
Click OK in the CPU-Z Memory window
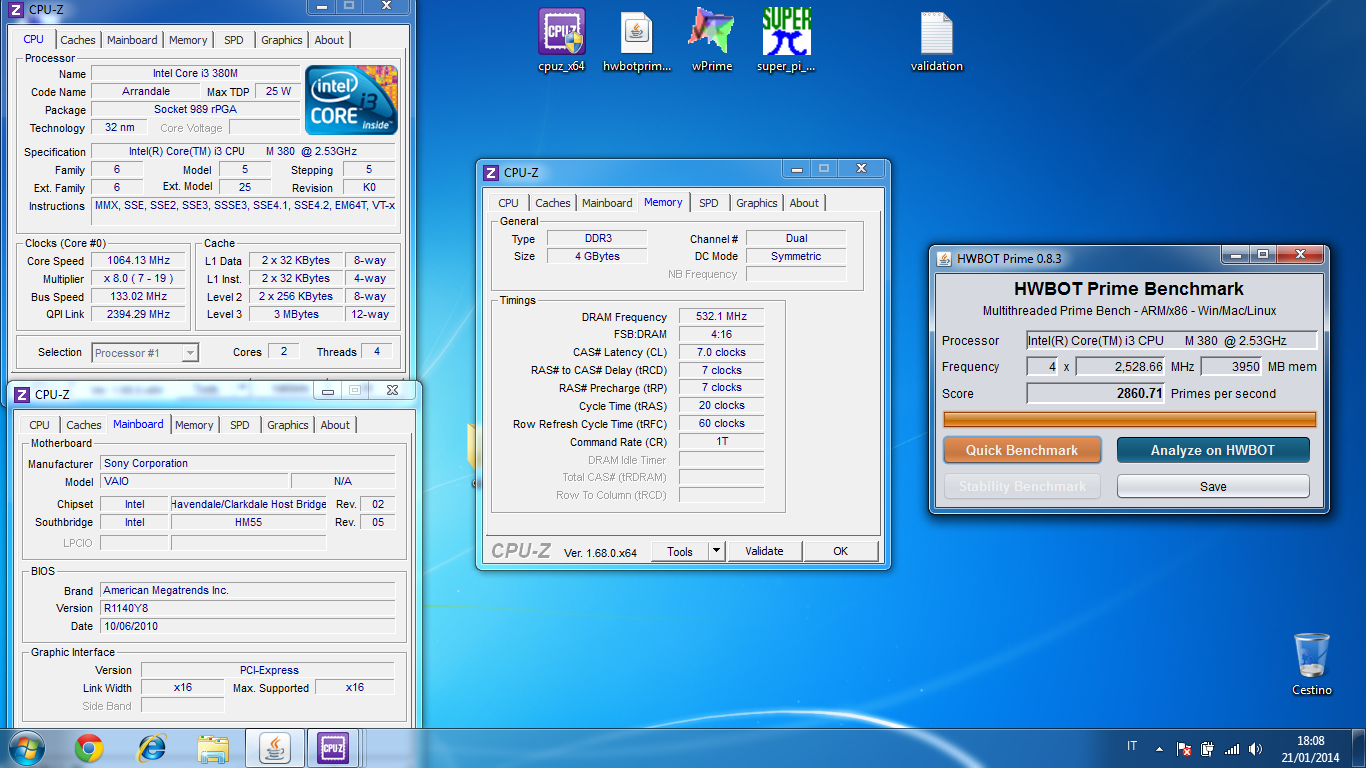pos(841,551)
